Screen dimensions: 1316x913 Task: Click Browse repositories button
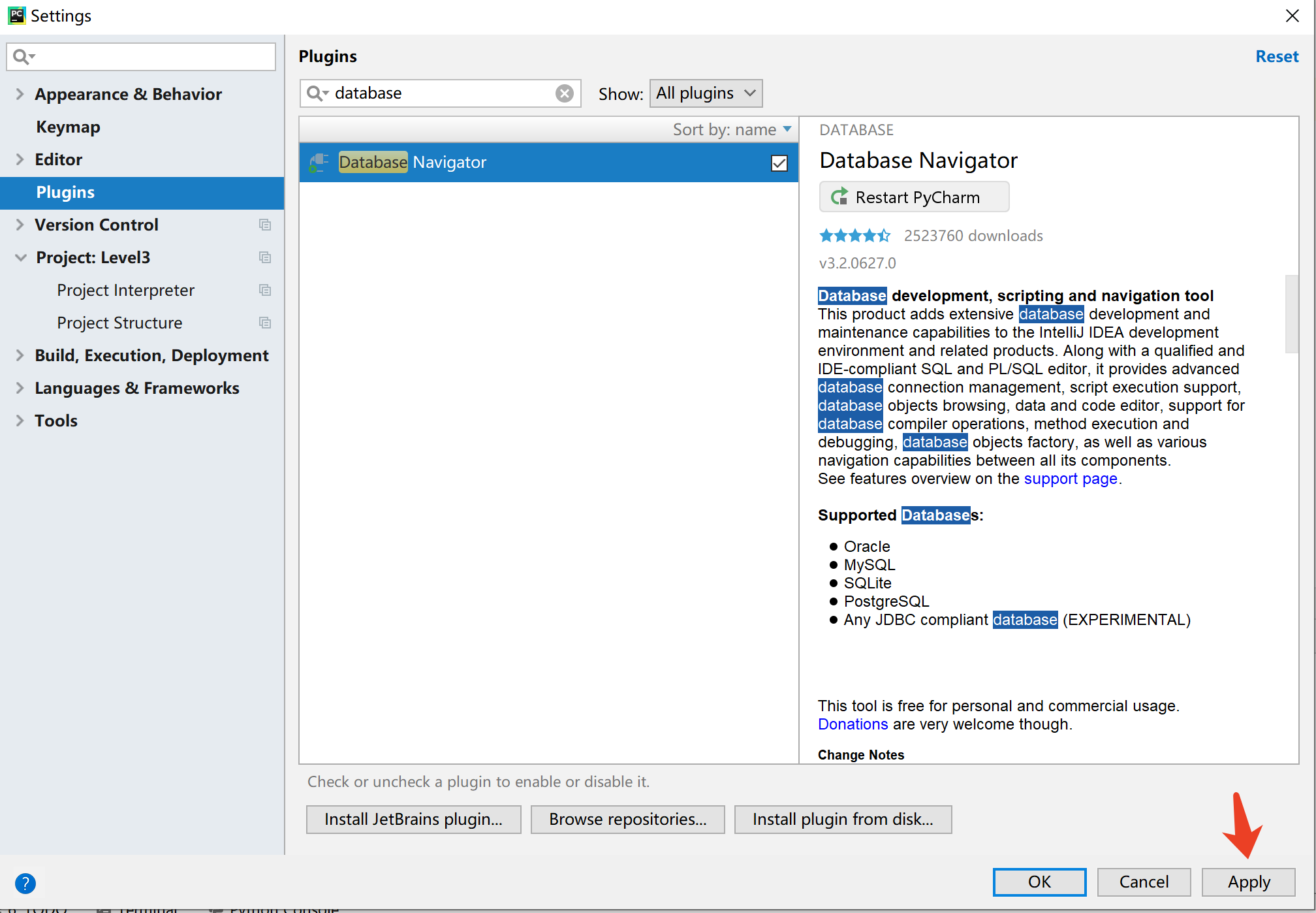pos(627,819)
